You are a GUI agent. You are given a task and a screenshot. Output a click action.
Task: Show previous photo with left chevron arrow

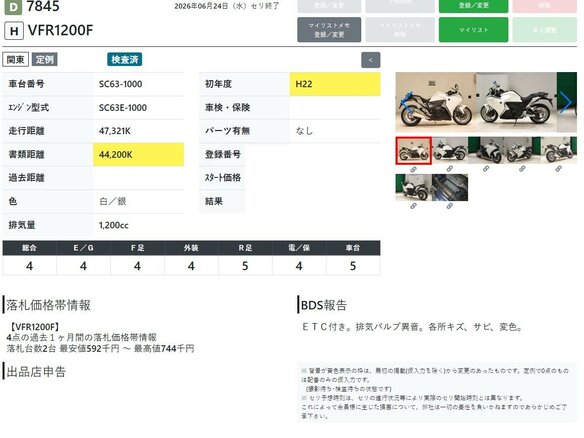[407, 102]
